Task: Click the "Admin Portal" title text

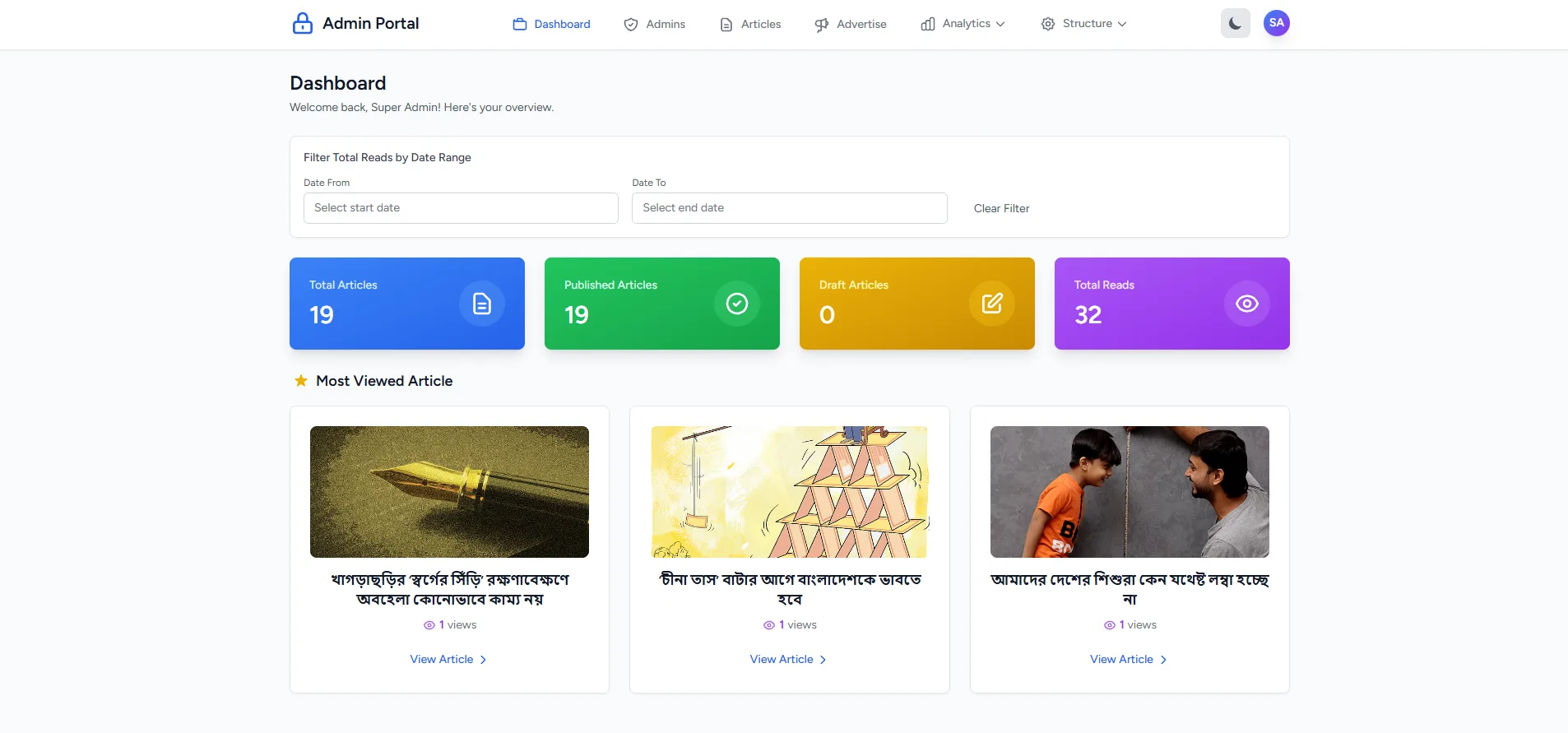Action: click(x=371, y=23)
